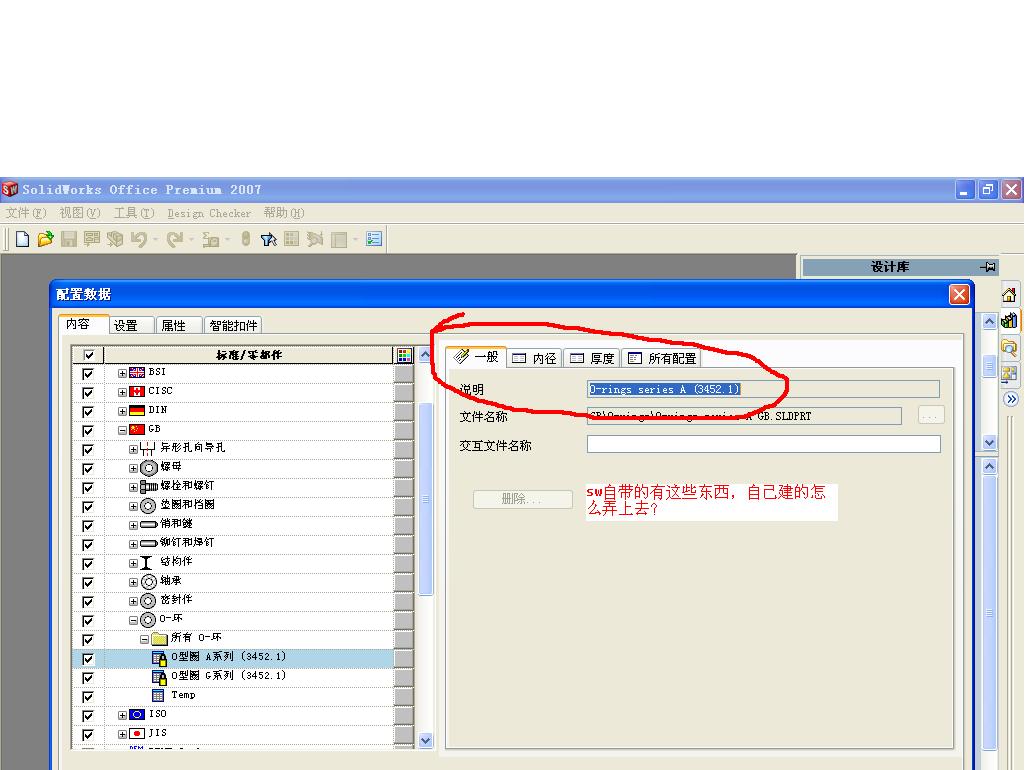The image size is (1028, 770).
Task: Click the 删除 button
Action: pyautogui.click(x=523, y=499)
